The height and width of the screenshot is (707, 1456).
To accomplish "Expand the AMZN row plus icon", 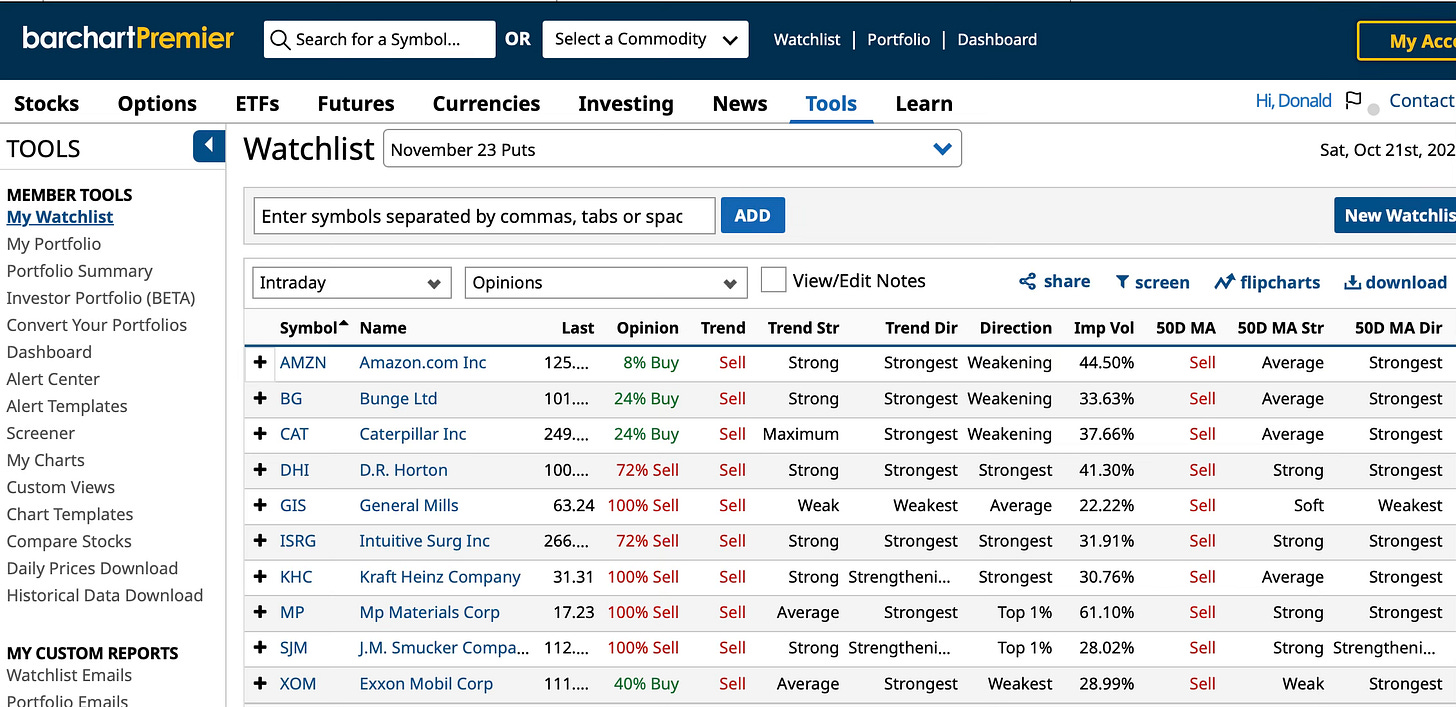I will [260, 363].
